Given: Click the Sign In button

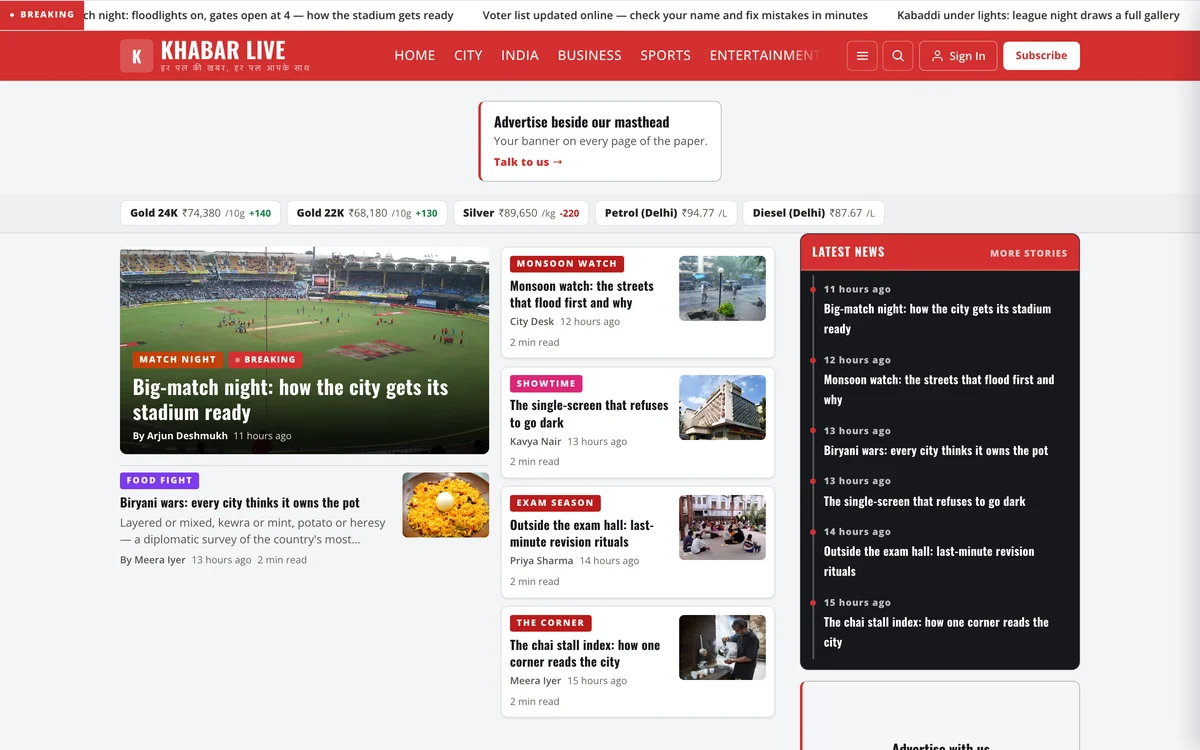Looking at the screenshot, I should click(x=958, y=56).
